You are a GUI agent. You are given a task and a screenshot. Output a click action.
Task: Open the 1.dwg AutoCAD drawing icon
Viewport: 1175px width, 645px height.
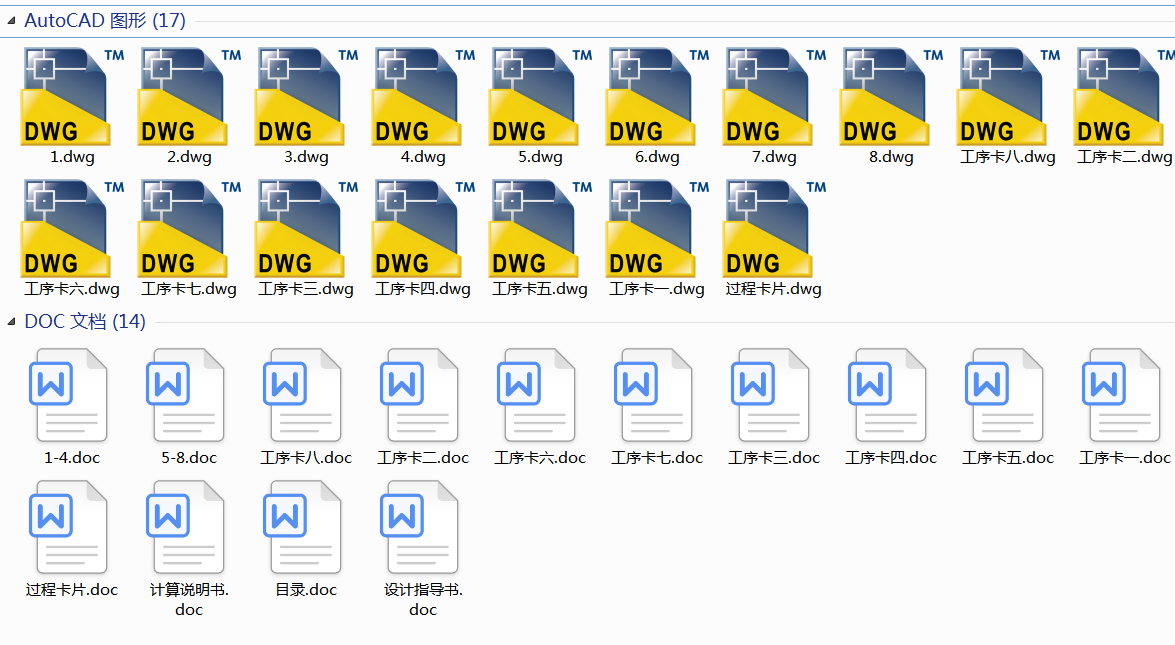pyautogui.click(x=66, y=97)
